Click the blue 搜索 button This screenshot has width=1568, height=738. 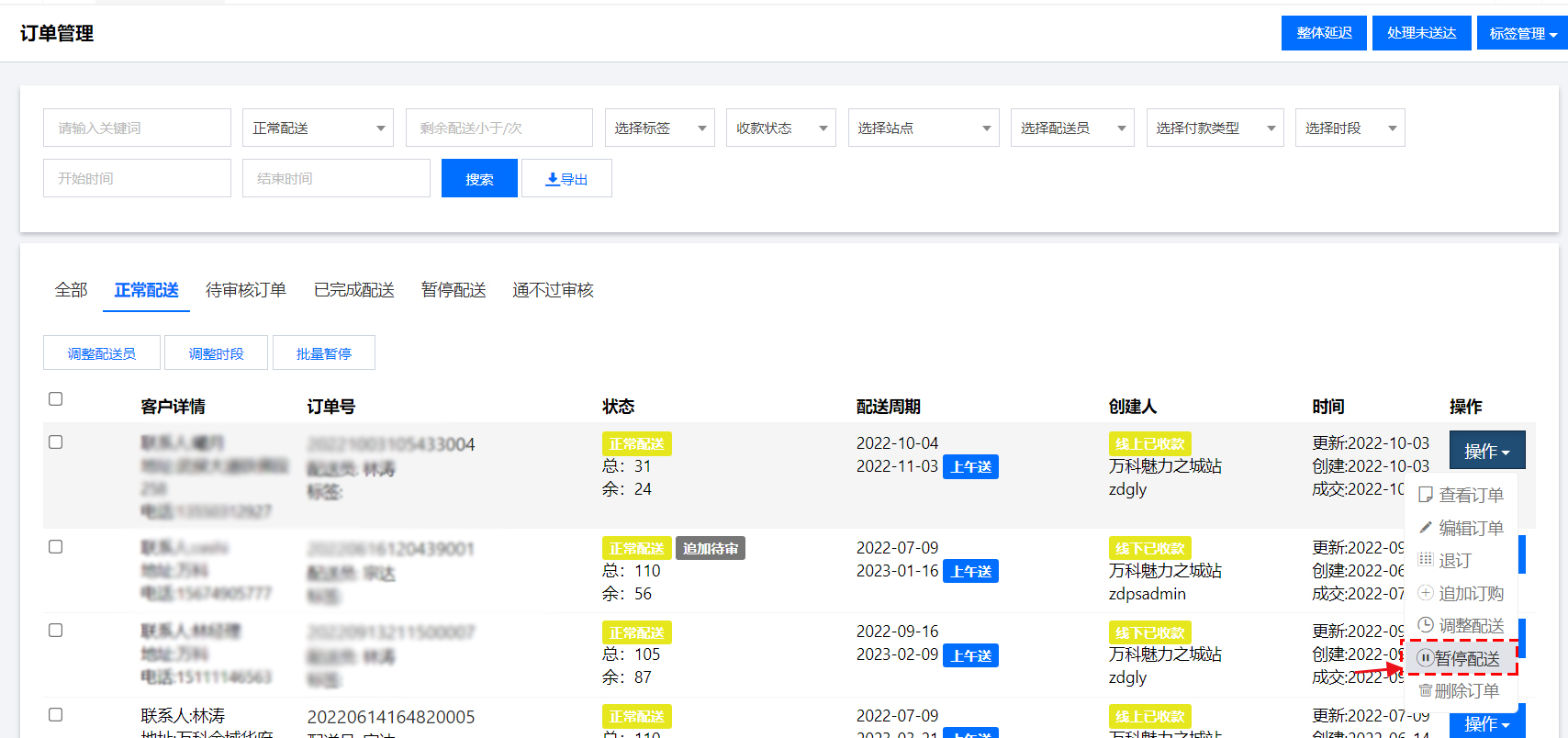[479, 179]
